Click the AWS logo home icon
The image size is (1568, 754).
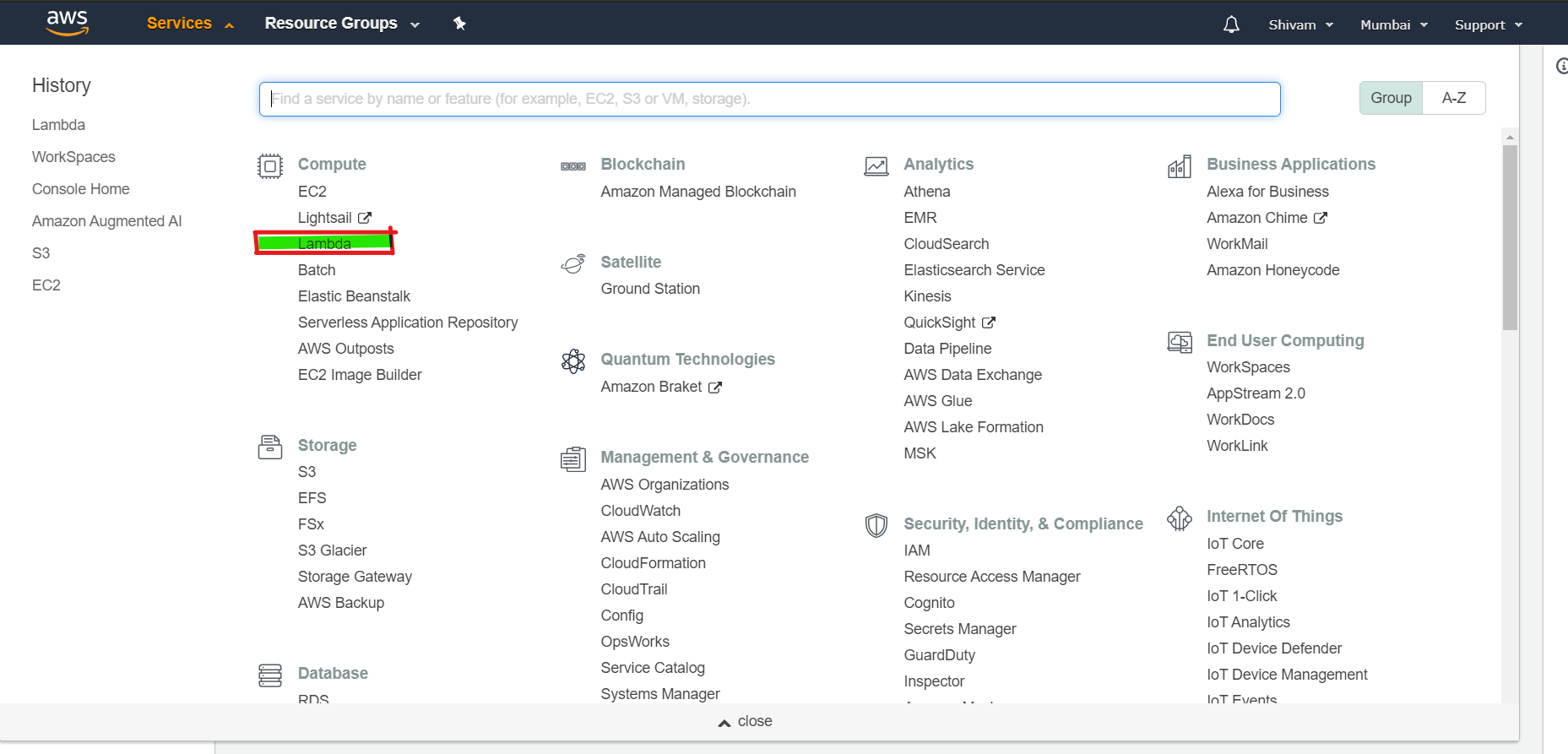point(68,23)
